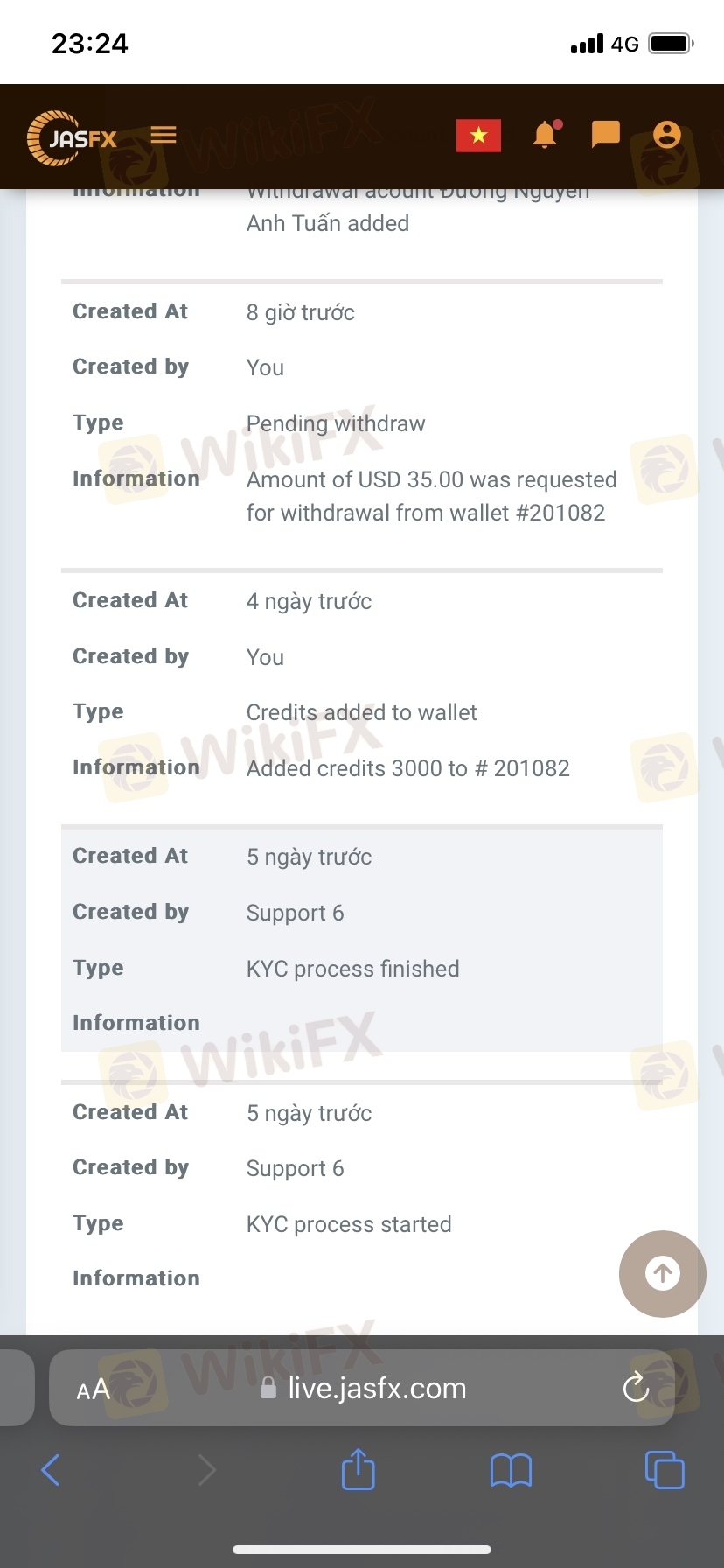Tap the live.jasfx.com address bar
The width and height of the screenshot is (724, 1568).
point(376,1389)
